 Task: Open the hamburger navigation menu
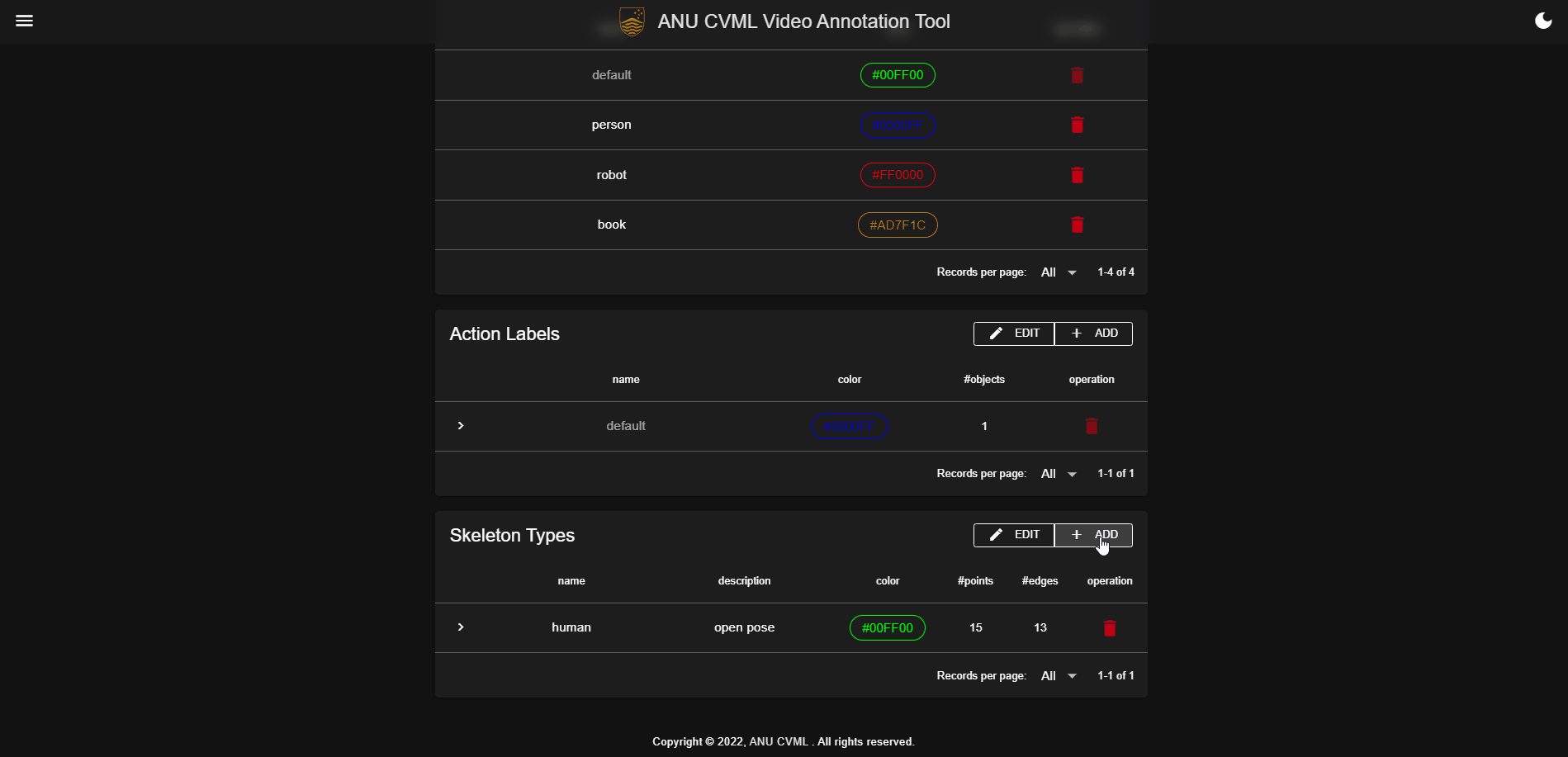25,21
